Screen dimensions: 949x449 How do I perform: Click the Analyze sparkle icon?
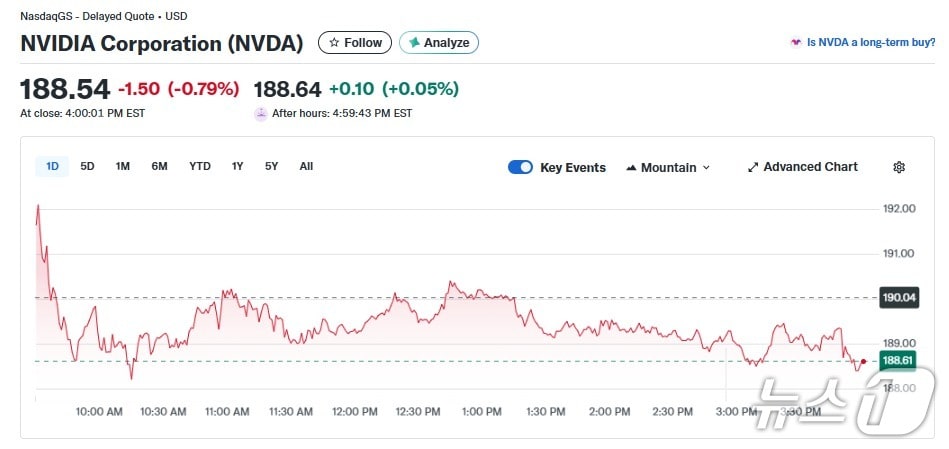(x=413, y=43)
